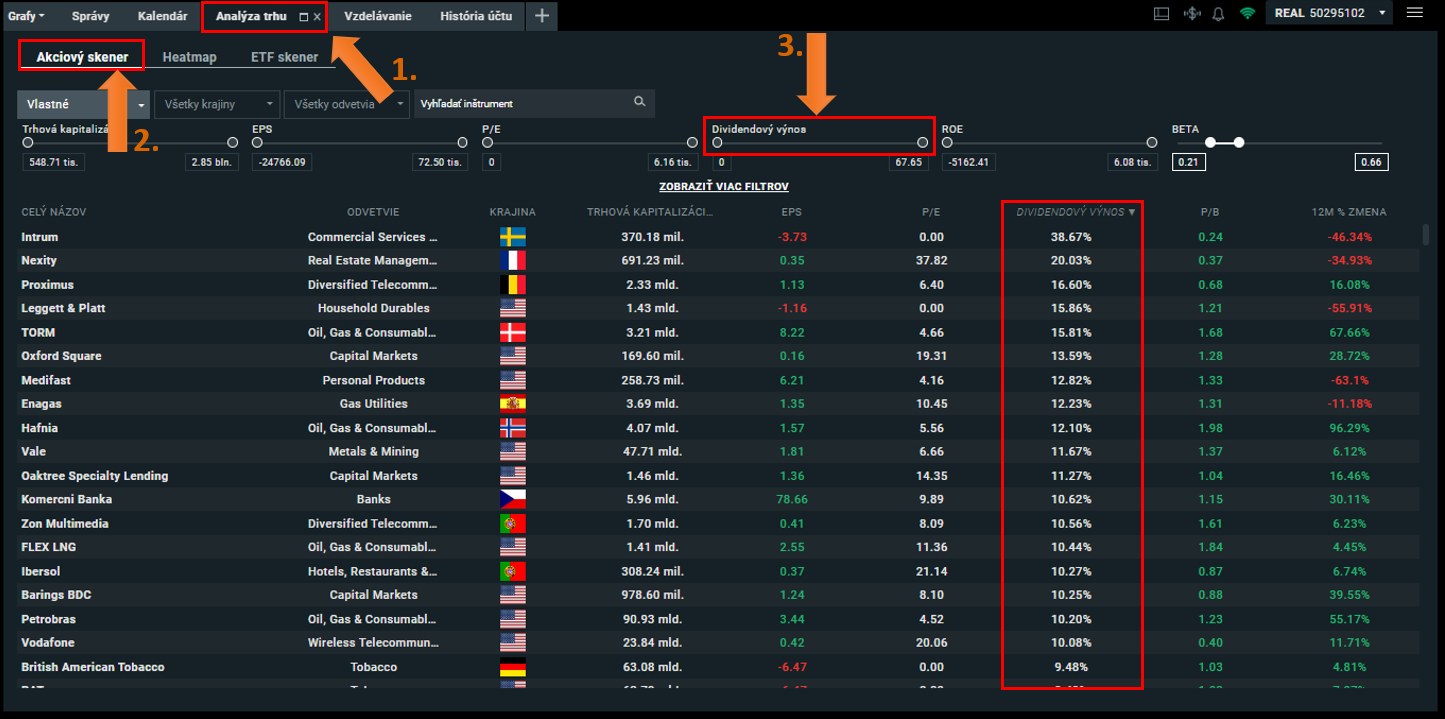Detach the Analýza trhu tab window
Image resolution: width=1445 pixels, height=719 pixels.
303,17
